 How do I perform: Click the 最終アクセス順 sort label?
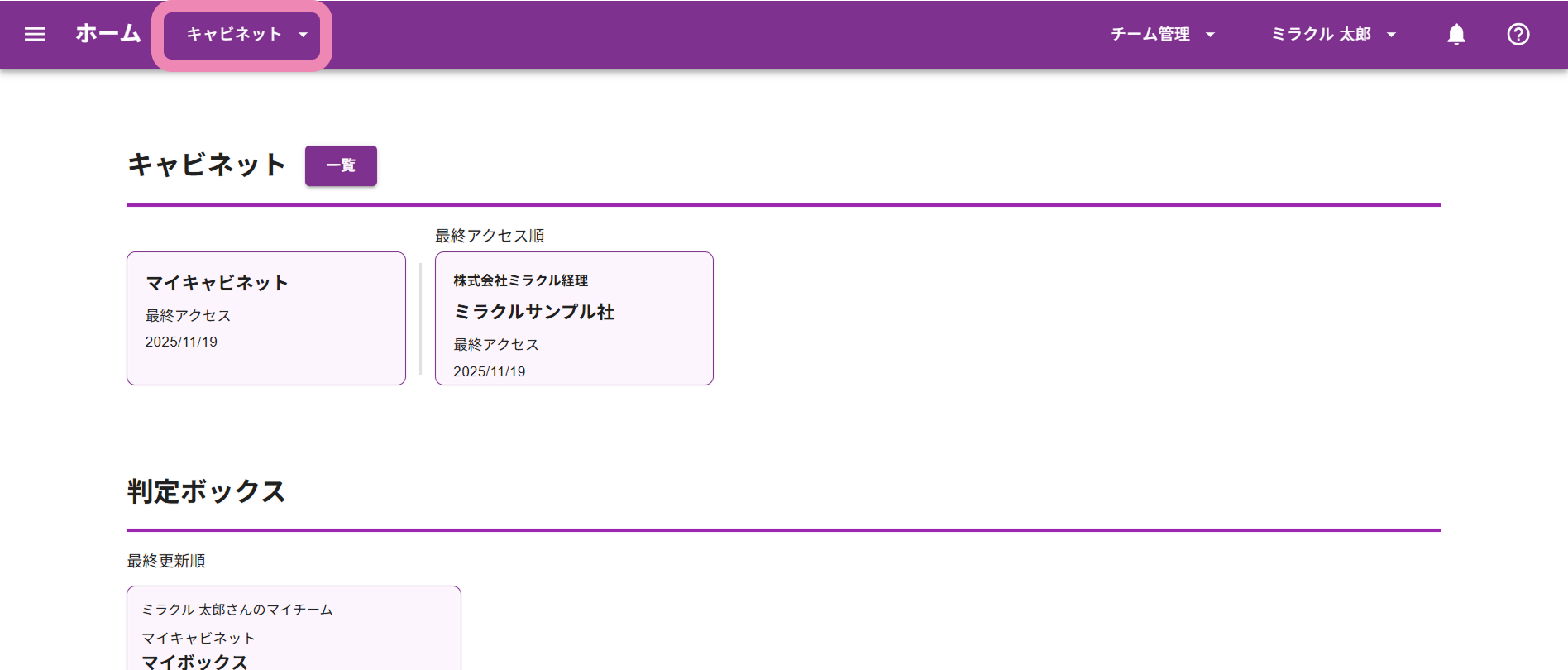[490, 236]
